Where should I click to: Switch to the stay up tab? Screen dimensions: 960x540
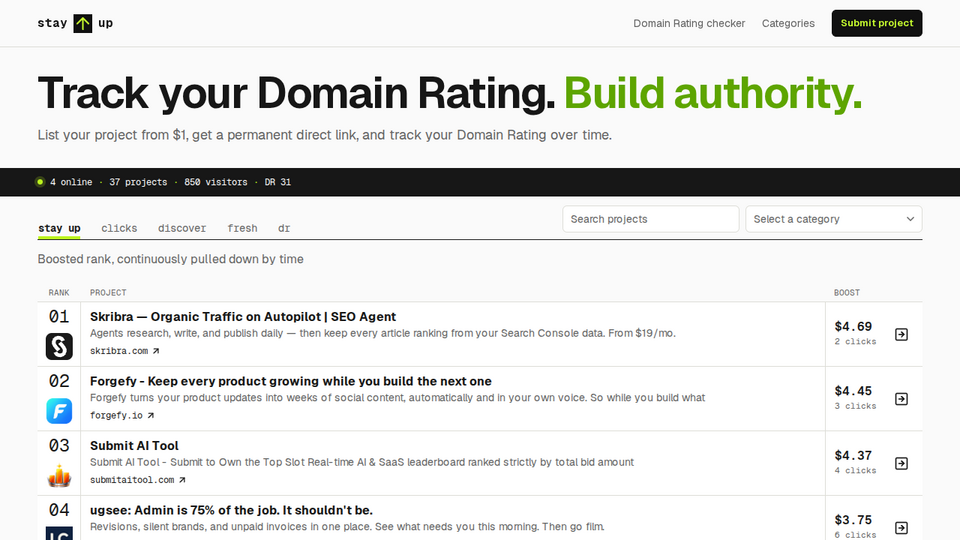click(x=59, y=228)
